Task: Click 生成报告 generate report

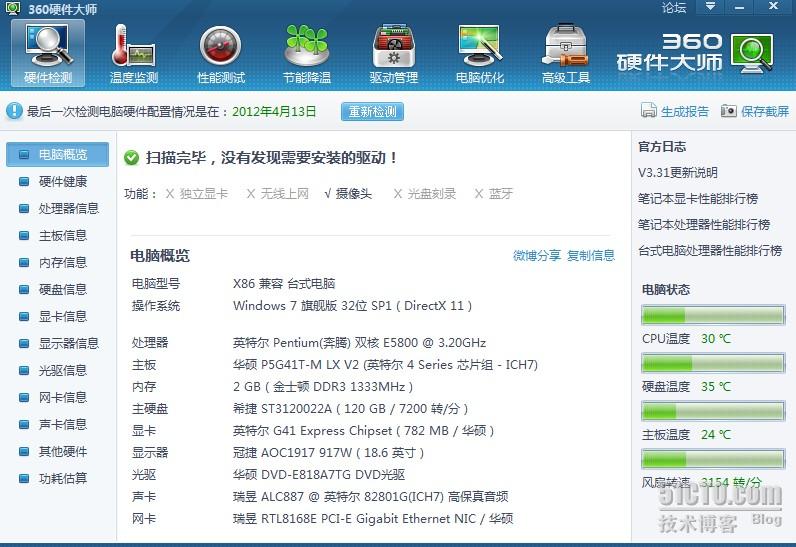Action: pos(684,111)
